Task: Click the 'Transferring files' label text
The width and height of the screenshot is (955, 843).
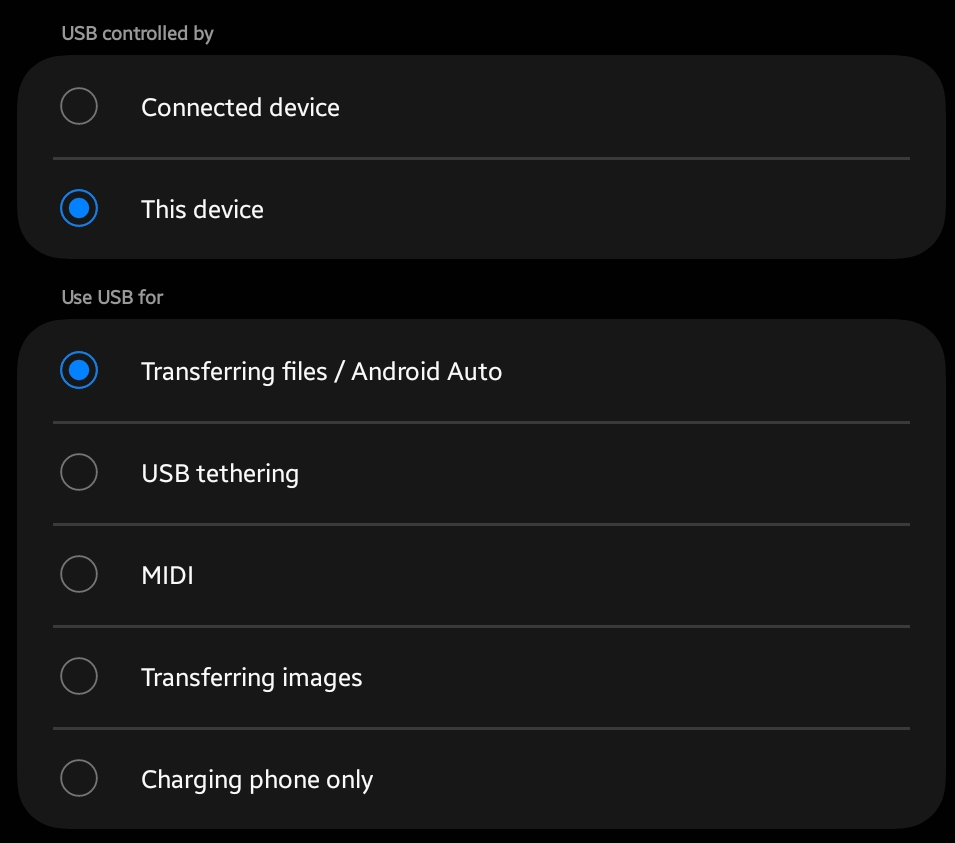Action: (x=234, y=371)
